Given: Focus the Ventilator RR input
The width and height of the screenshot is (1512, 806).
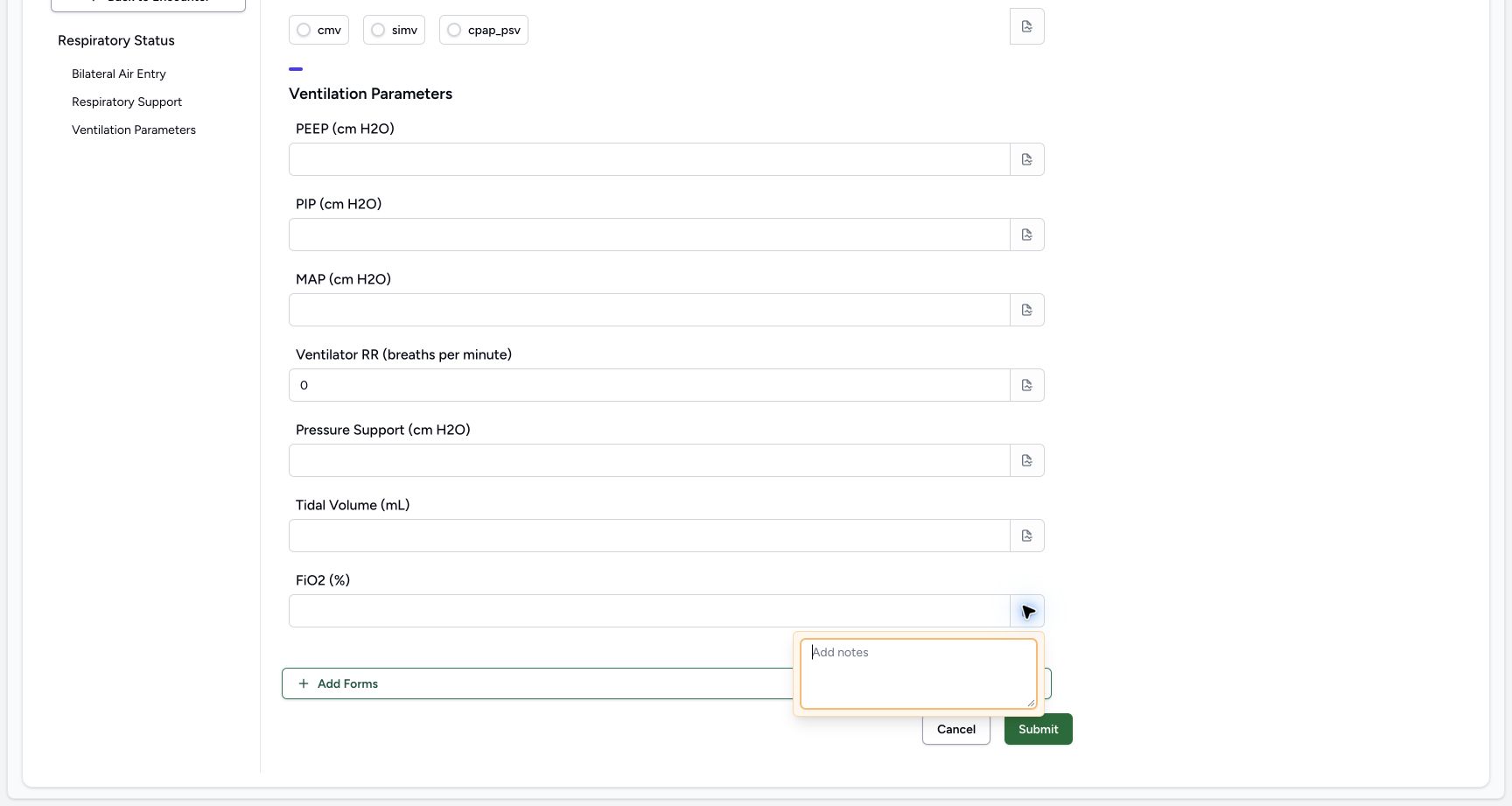Looking at the screenshot, I should [x=649, y=385].
